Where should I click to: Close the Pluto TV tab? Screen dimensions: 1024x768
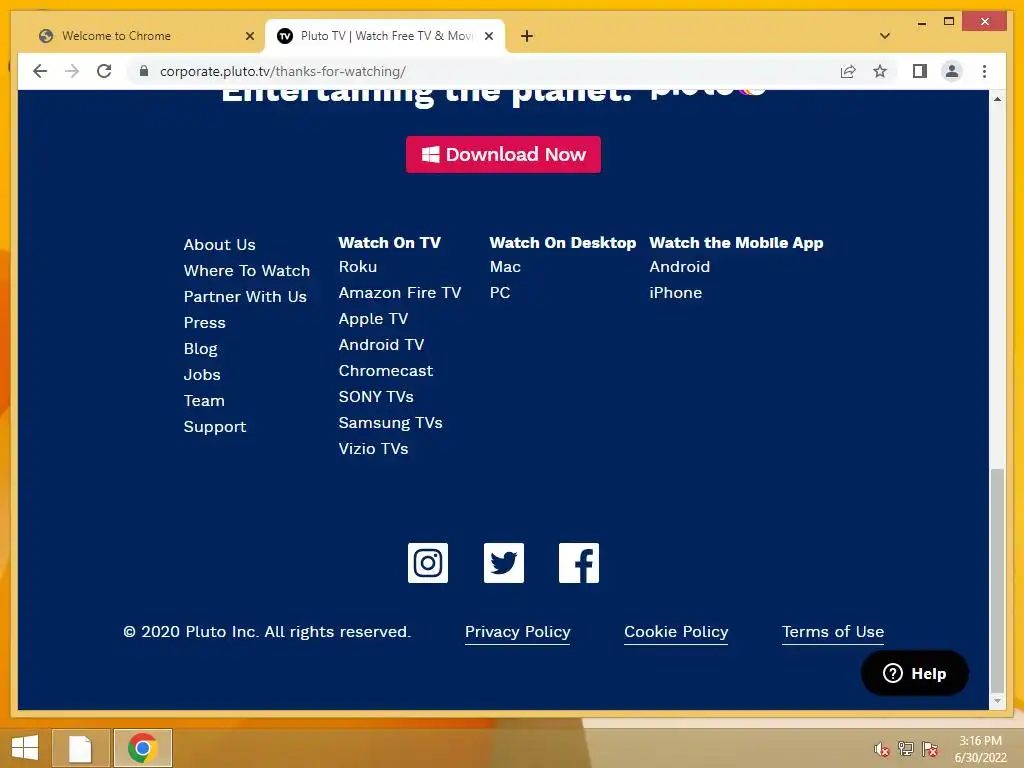pos(488,36)
